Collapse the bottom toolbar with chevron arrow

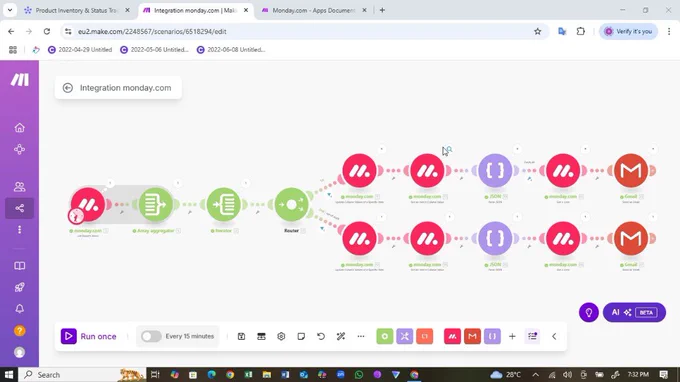pos(554,336)
